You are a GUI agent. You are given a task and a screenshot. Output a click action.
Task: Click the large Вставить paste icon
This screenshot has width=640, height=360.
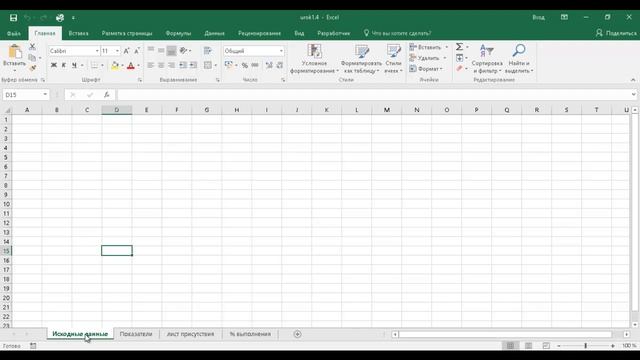click(15, 52)
